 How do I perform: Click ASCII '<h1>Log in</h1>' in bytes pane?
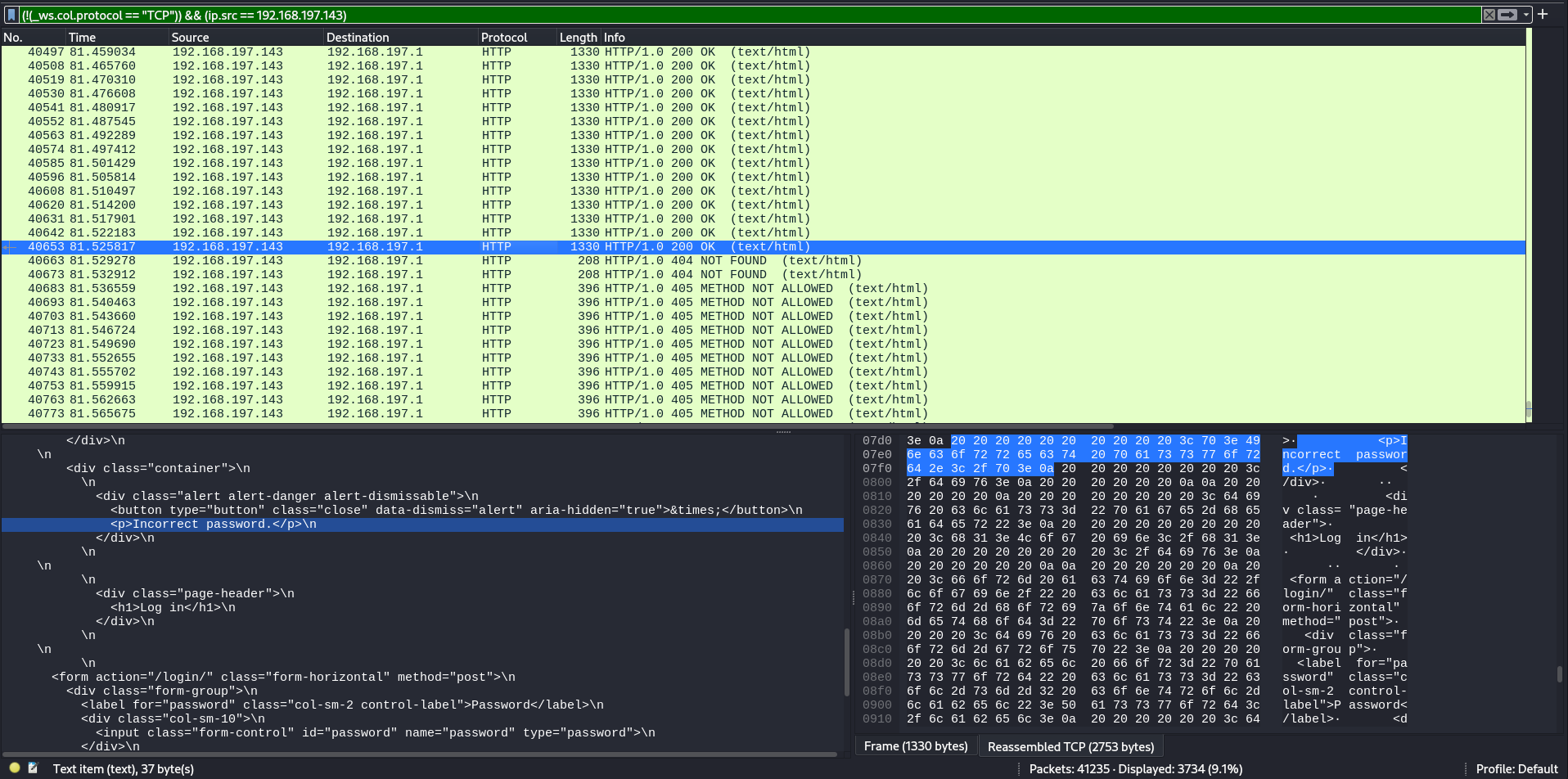coord(1349,538)
